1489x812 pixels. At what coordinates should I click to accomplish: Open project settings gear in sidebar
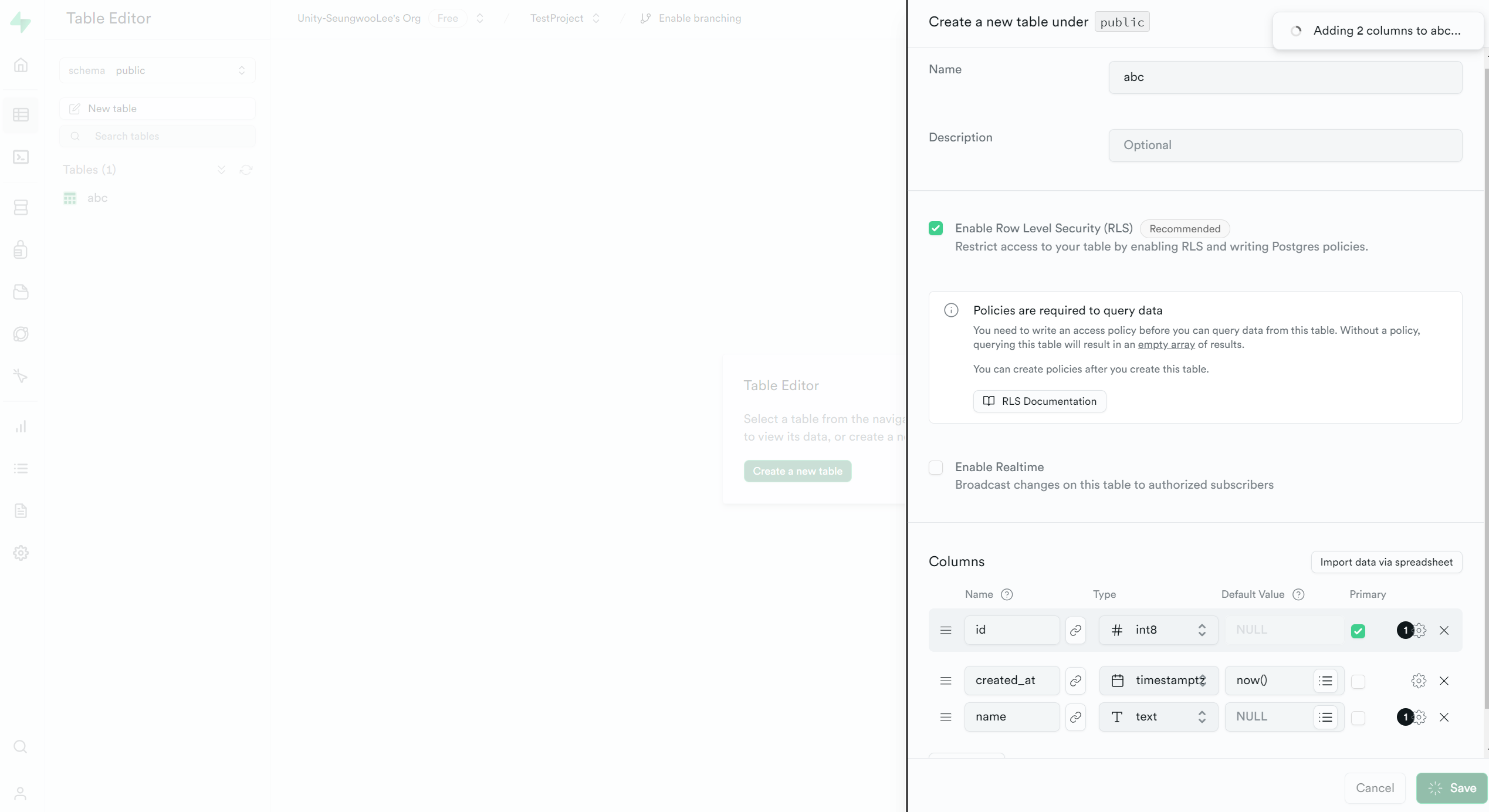[x=21, y=553]
